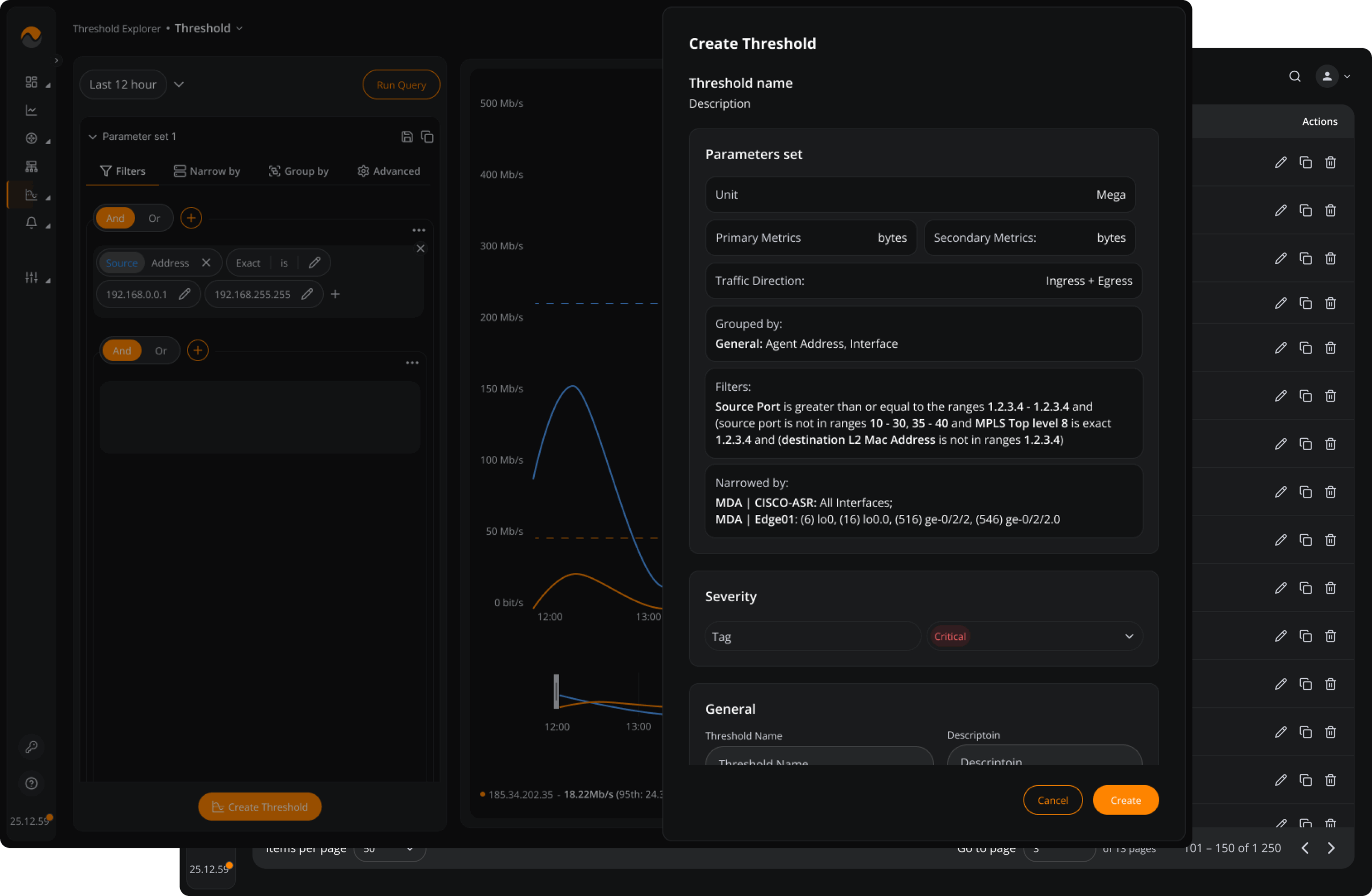Click the copy icon for Parameter set 1
This screenshot has height=896, width=1372.
coord(427,137)
